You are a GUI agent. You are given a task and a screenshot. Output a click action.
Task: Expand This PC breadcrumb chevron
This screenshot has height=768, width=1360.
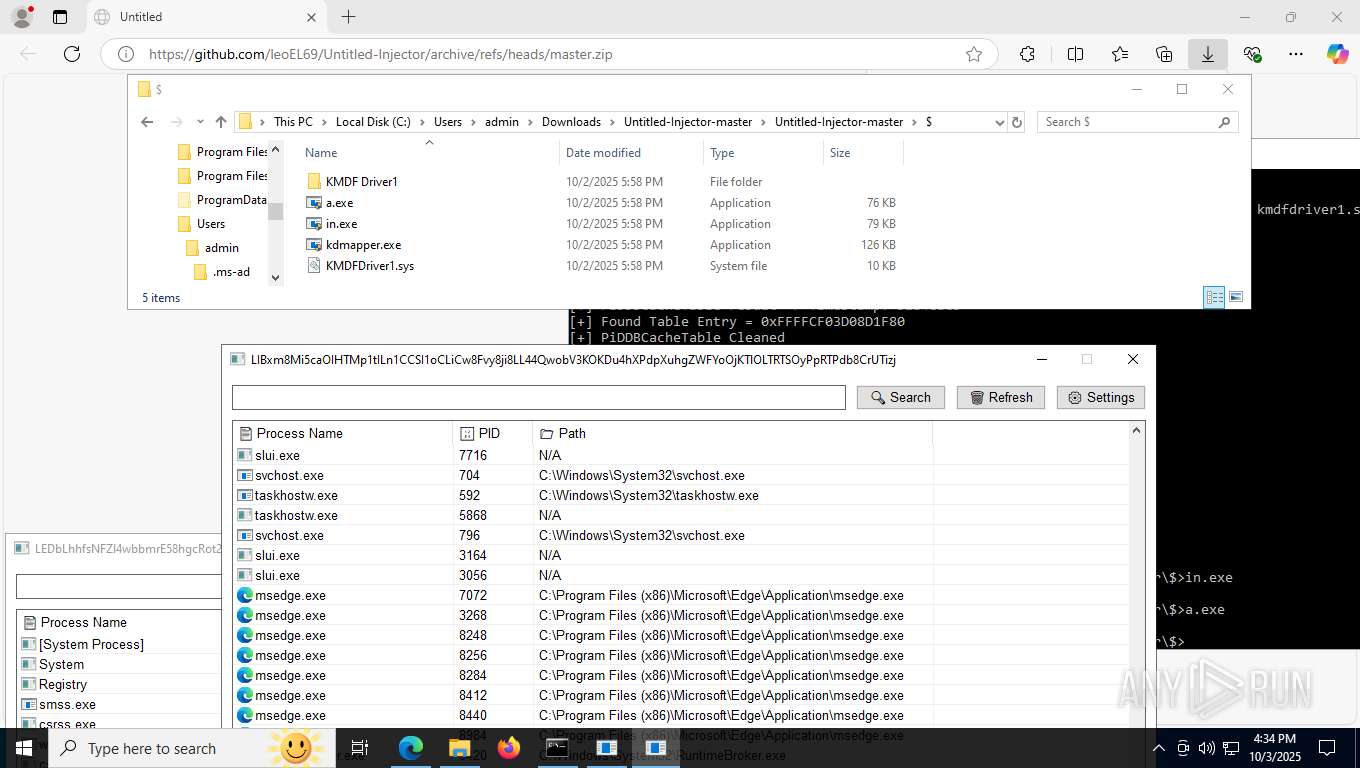(325, 122)
